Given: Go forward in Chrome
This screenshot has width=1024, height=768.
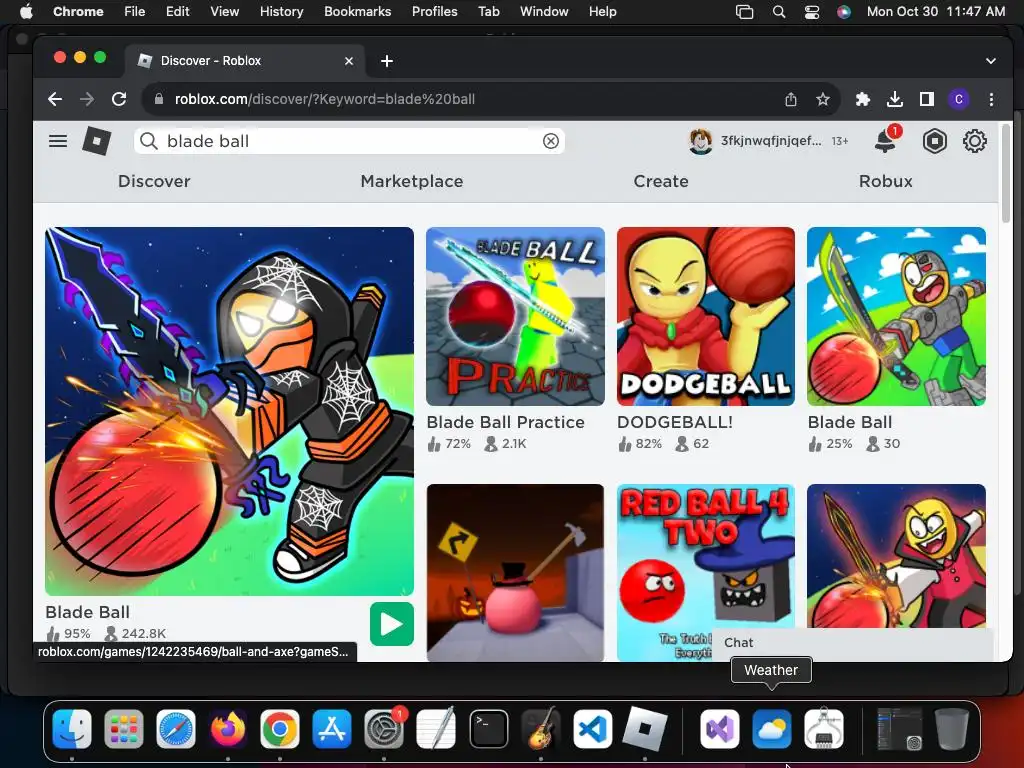Looking at the screenshot, I should (87, 99).
